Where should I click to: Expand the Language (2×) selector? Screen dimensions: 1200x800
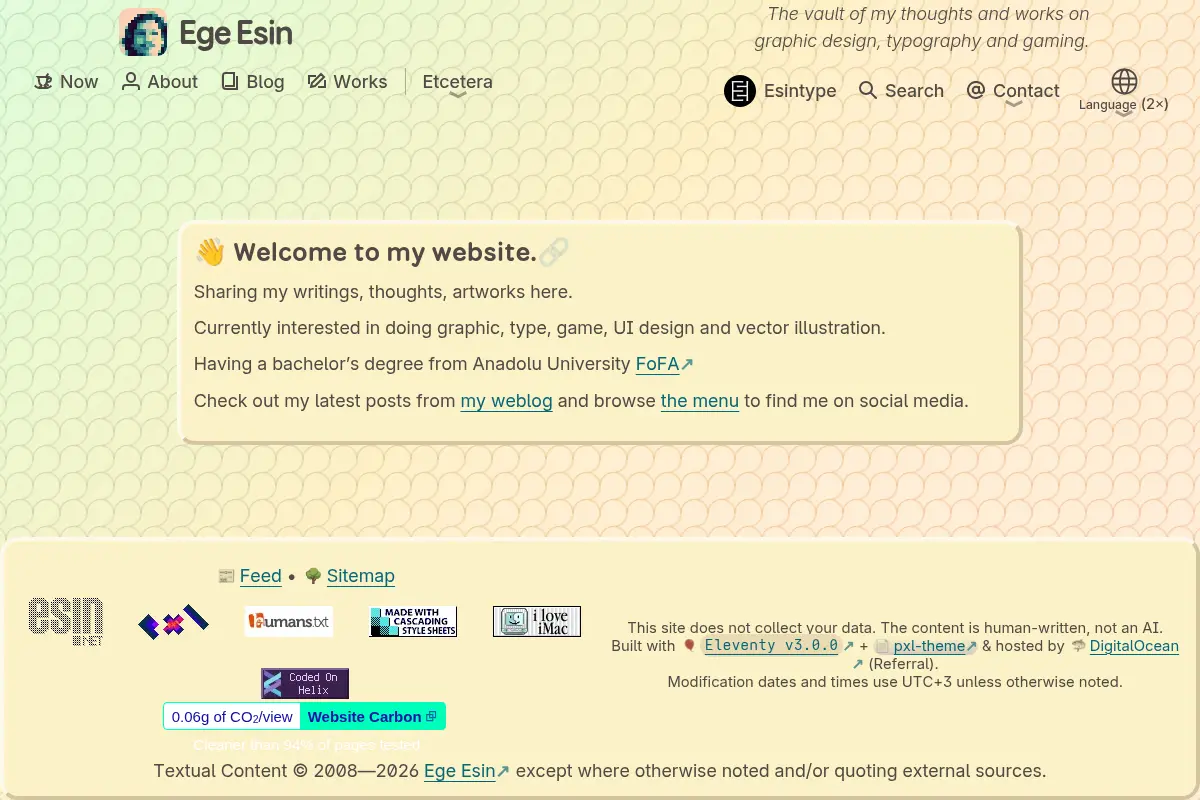pyautogui.click(x=1124, y=104)
